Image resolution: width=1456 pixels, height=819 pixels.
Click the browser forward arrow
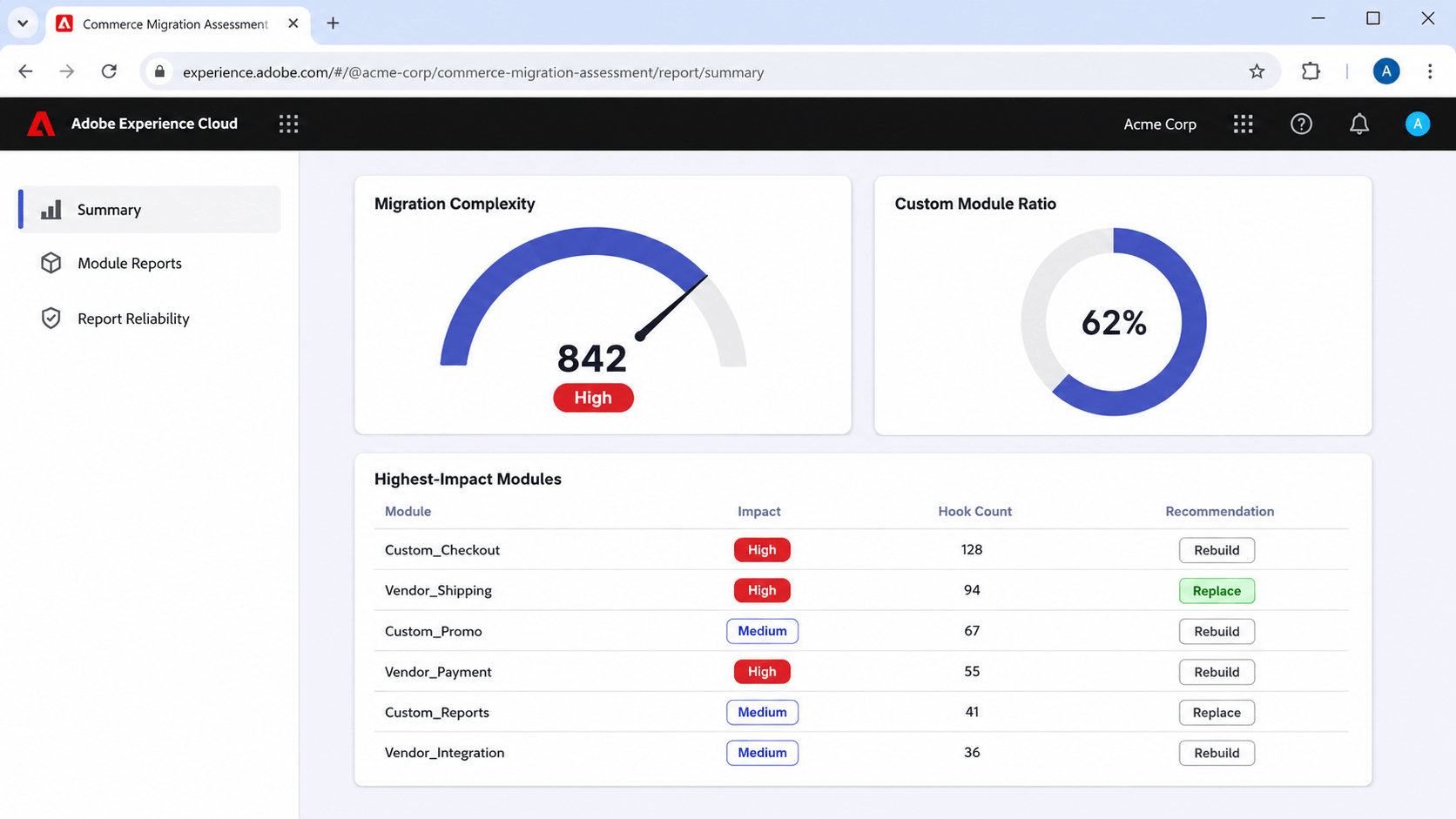(x=67, y=71)
